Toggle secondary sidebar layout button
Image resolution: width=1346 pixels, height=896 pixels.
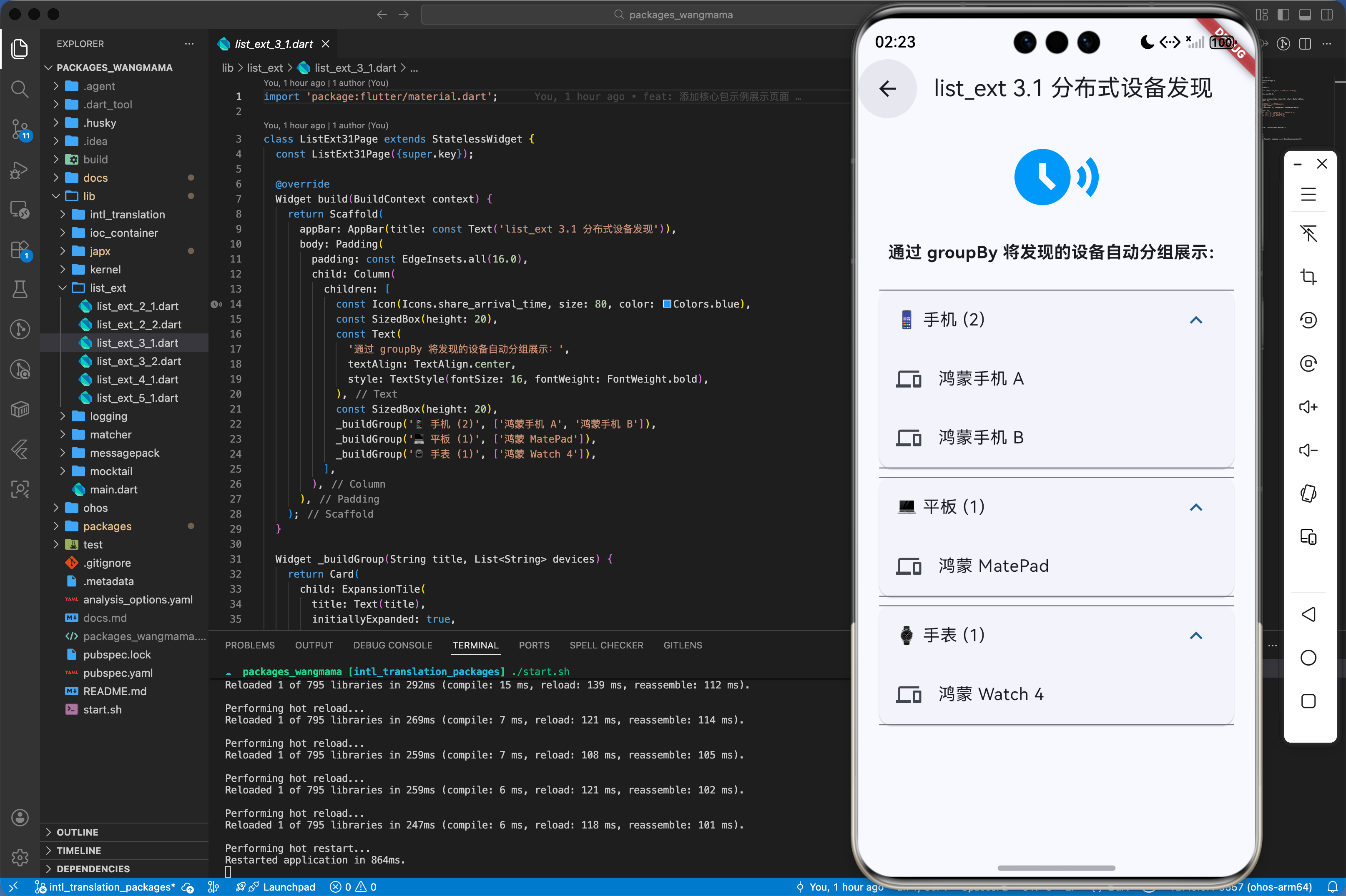tap(1326, 15)
